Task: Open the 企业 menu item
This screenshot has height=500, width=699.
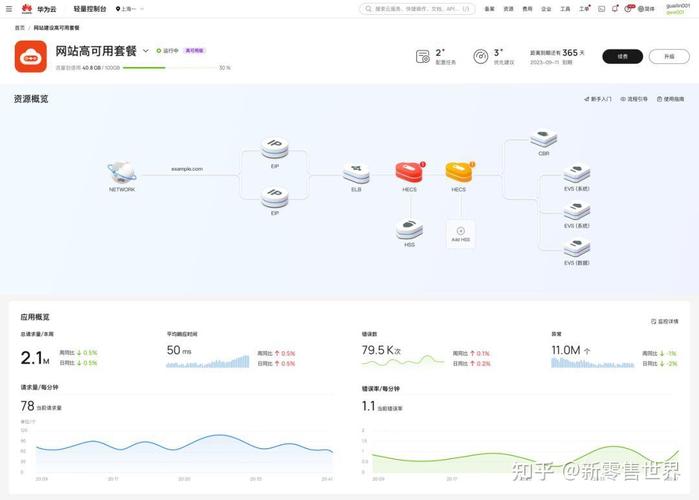Action: (x=546, y=8)
